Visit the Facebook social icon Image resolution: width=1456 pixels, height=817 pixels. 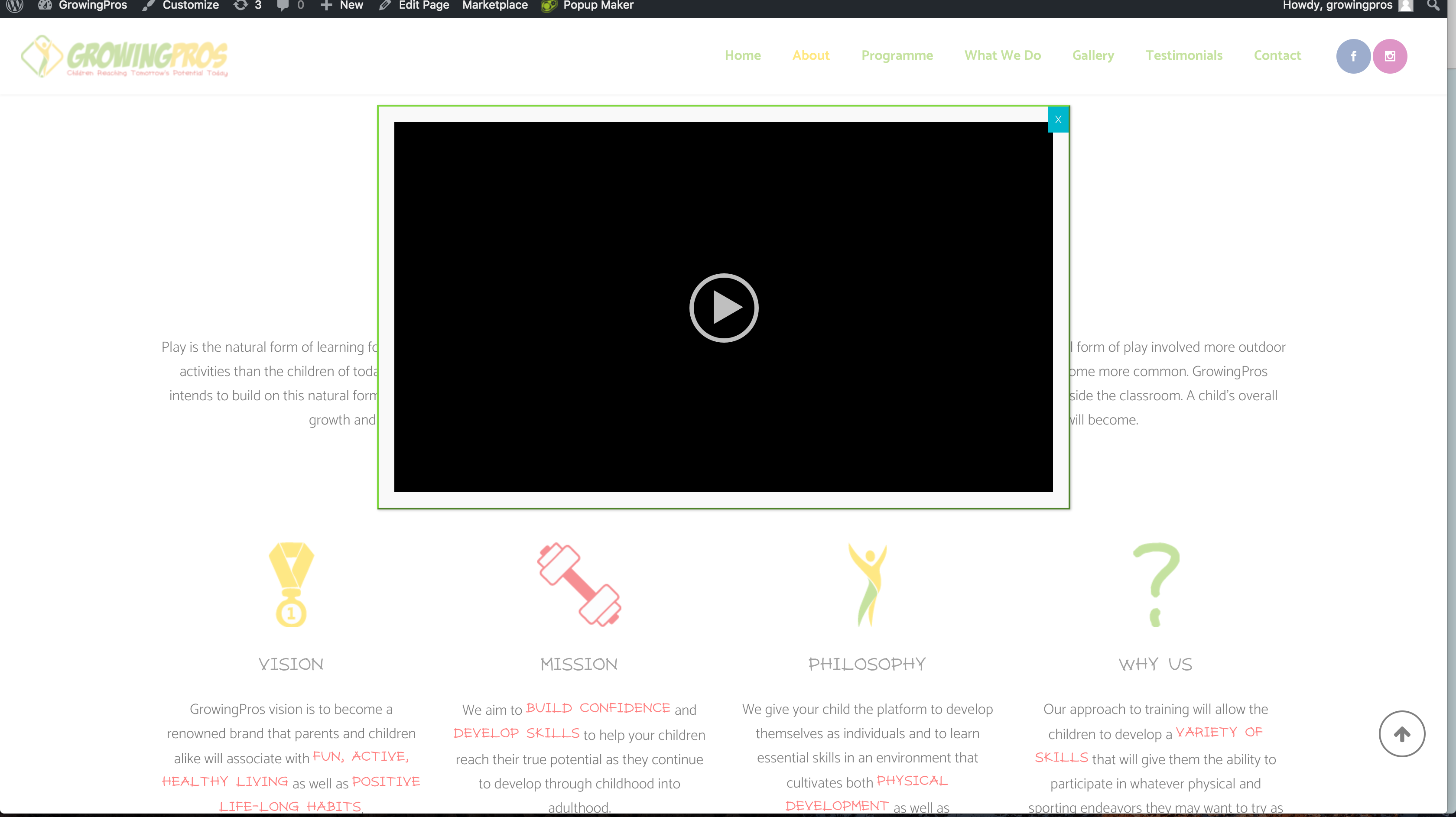click(1353, 56)
